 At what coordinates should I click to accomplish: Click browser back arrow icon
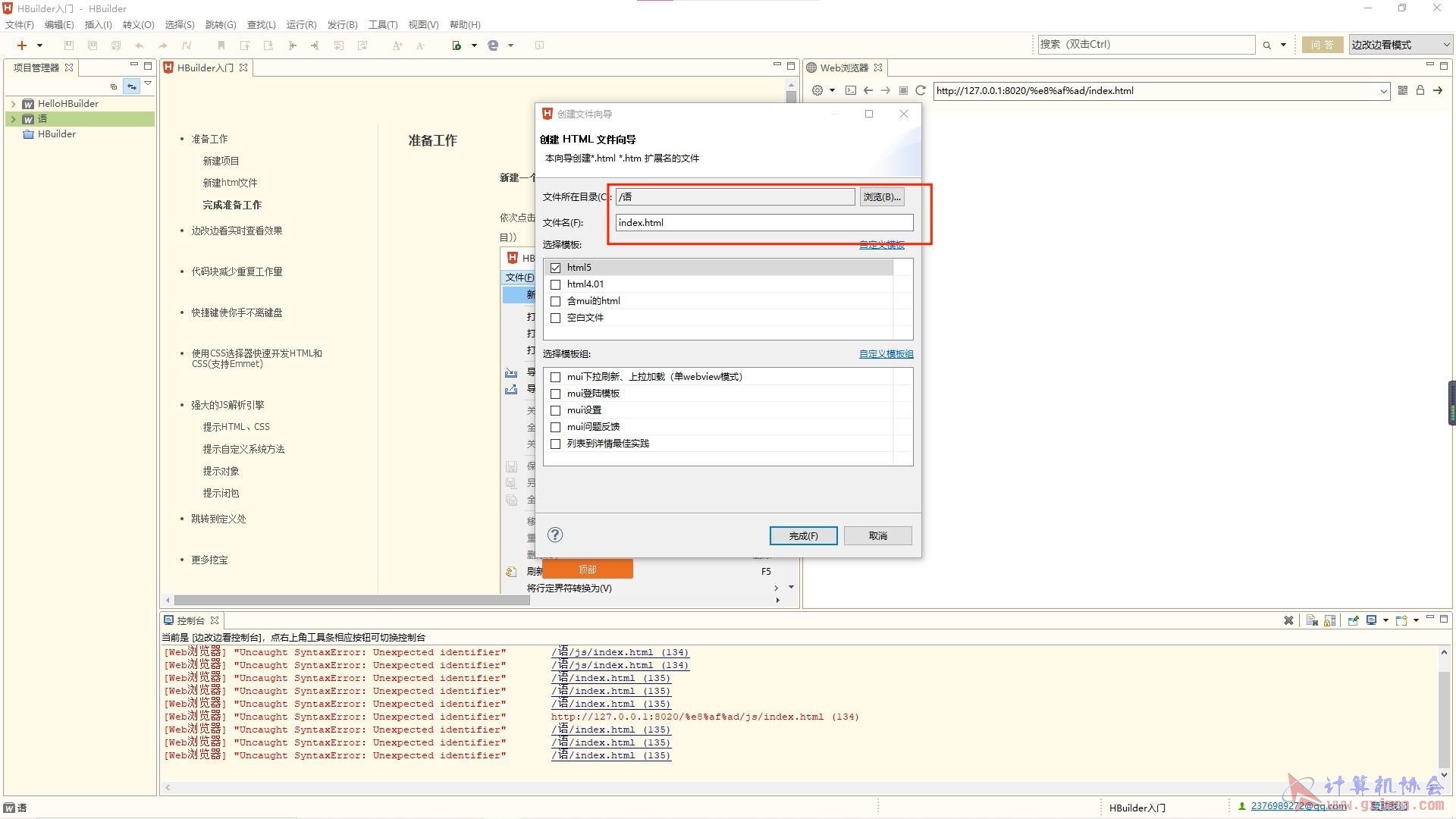click(x=868, y=90)
